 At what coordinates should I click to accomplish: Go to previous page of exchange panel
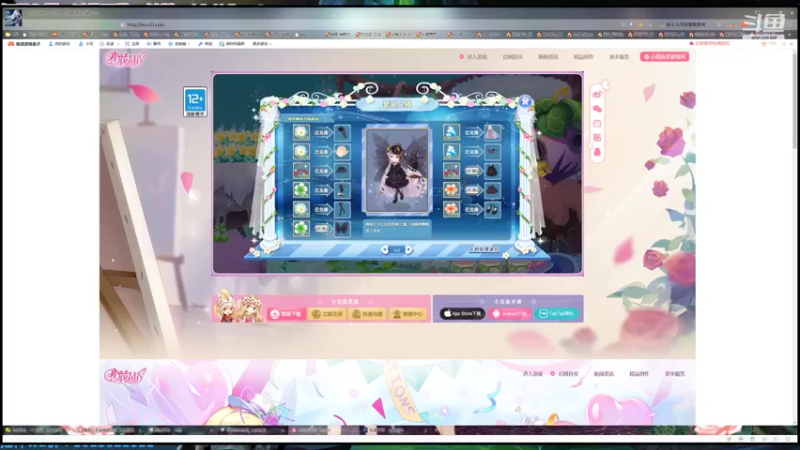point(385,249)
